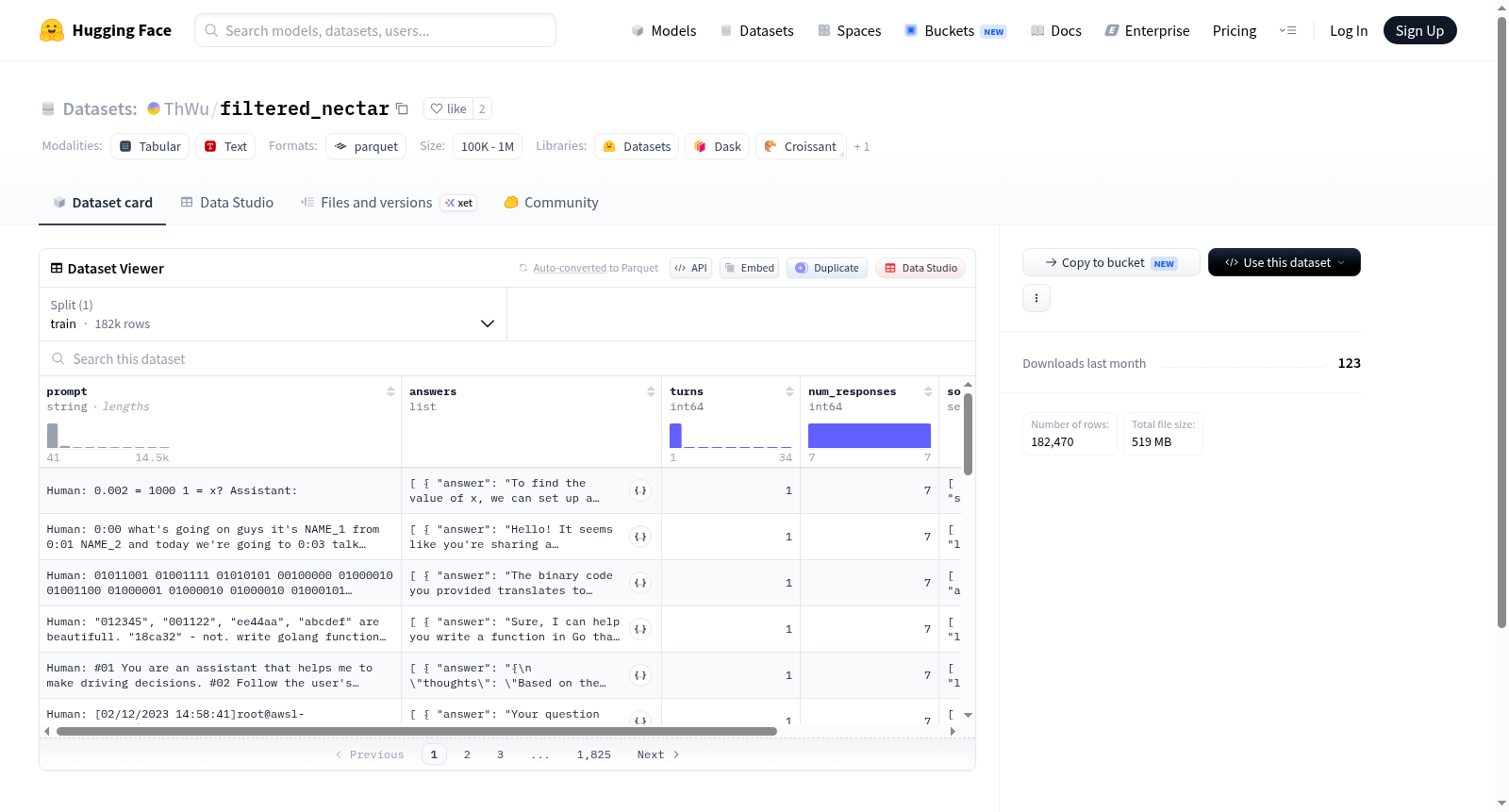1509x812 pixels.
Task: Expand JSON braces icon for first answers row
Action: pyautogui.click(x=640, y=490)
